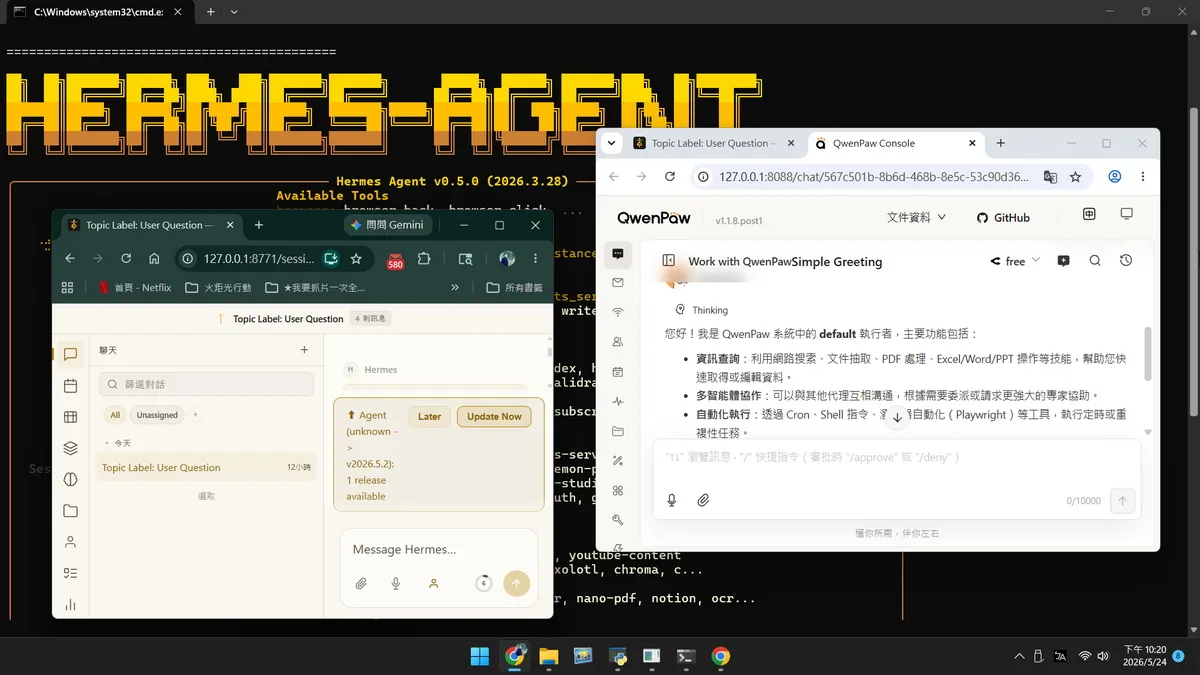This screenshot has width=1200, height=675.
Task: Open the free model dropdown in QwenPaw
Action: point(1015,261)
